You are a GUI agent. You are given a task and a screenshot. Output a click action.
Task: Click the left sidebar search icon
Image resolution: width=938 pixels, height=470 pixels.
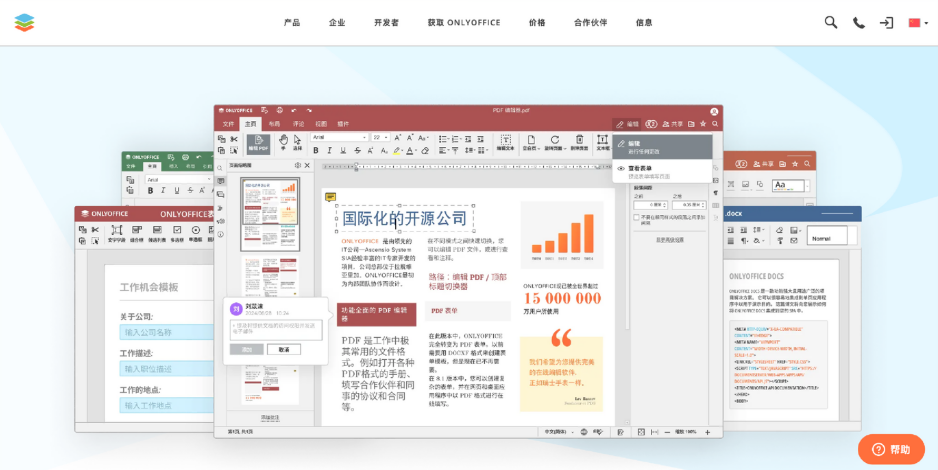click(220, 169)
